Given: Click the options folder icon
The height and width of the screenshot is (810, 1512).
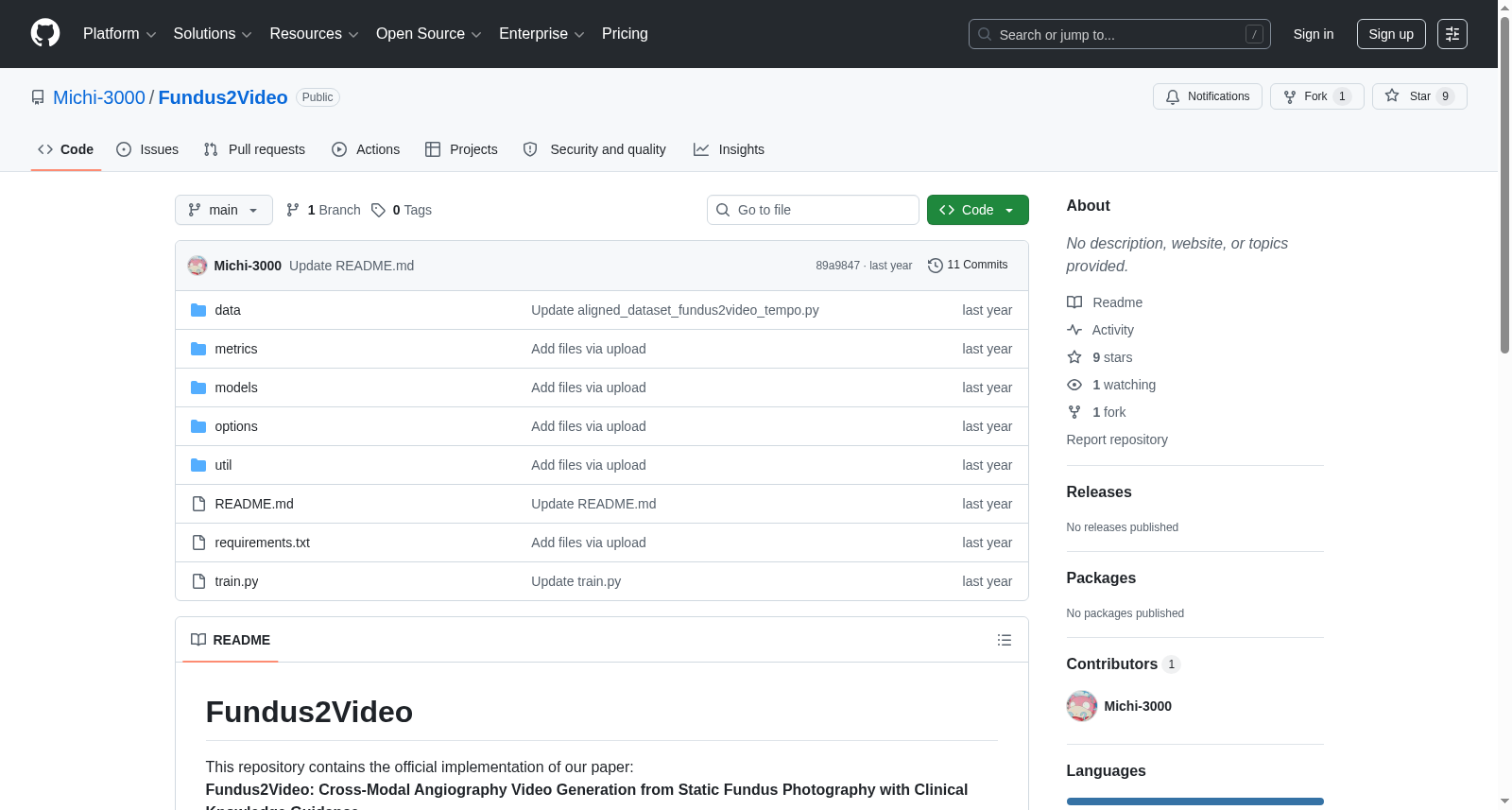Looking at the screenshot, I should point(198,426).
